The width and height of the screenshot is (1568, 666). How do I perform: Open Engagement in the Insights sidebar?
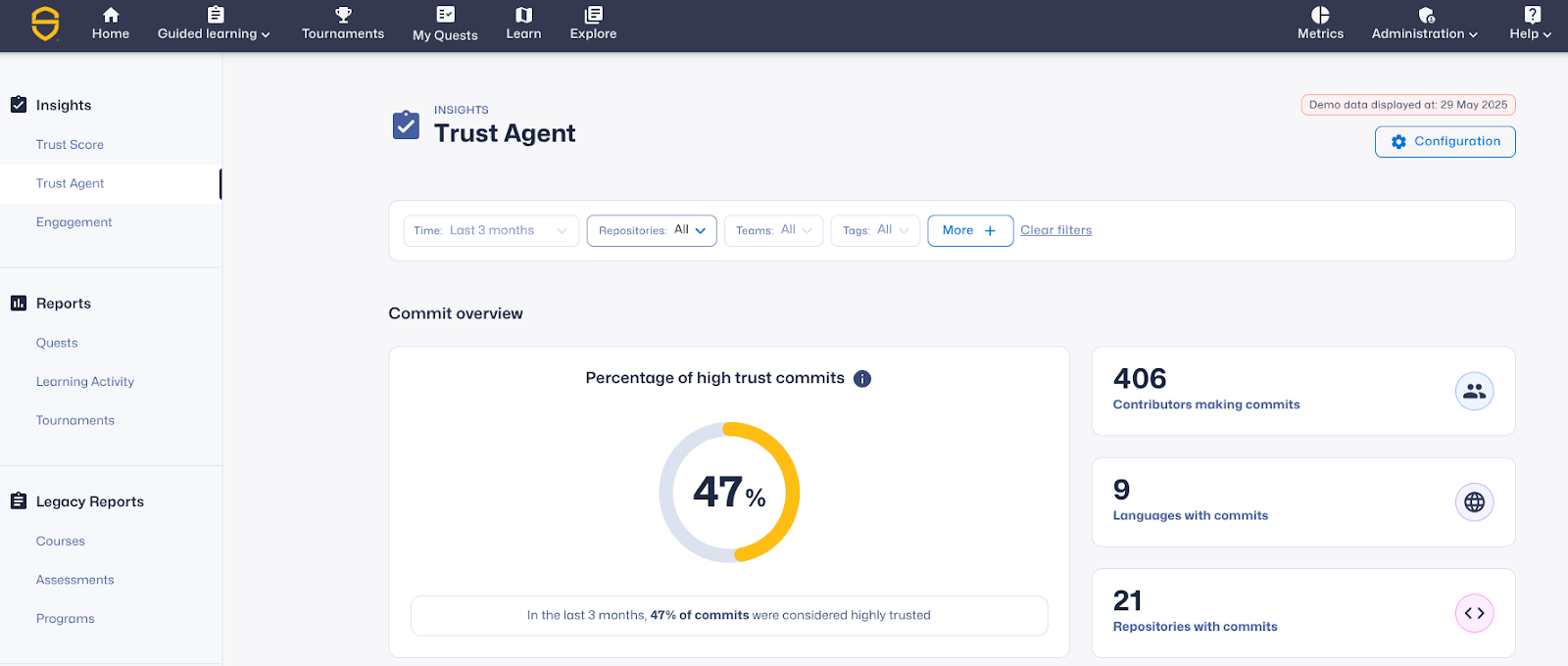74,222
